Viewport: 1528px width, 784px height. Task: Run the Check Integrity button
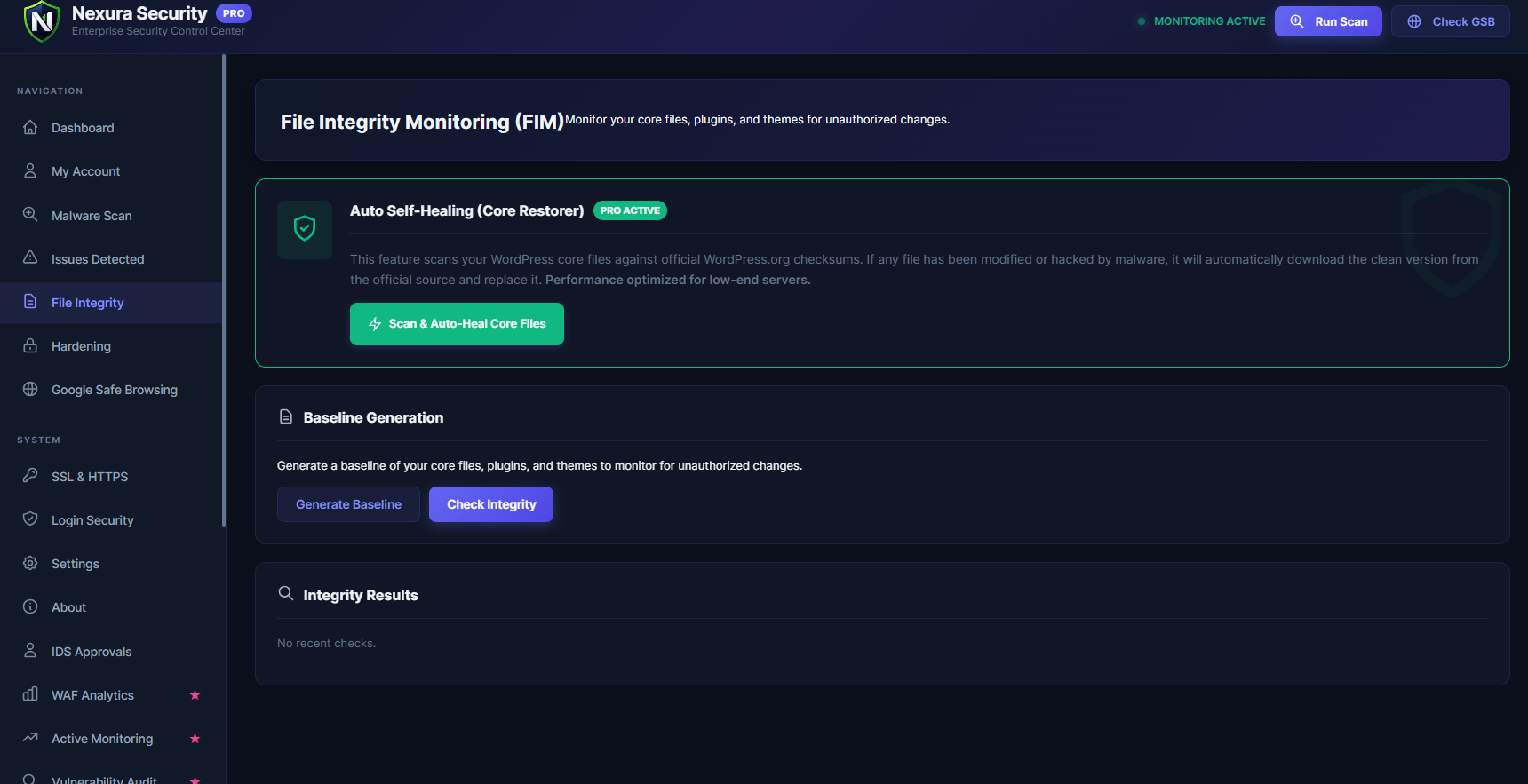coord(491,504)
